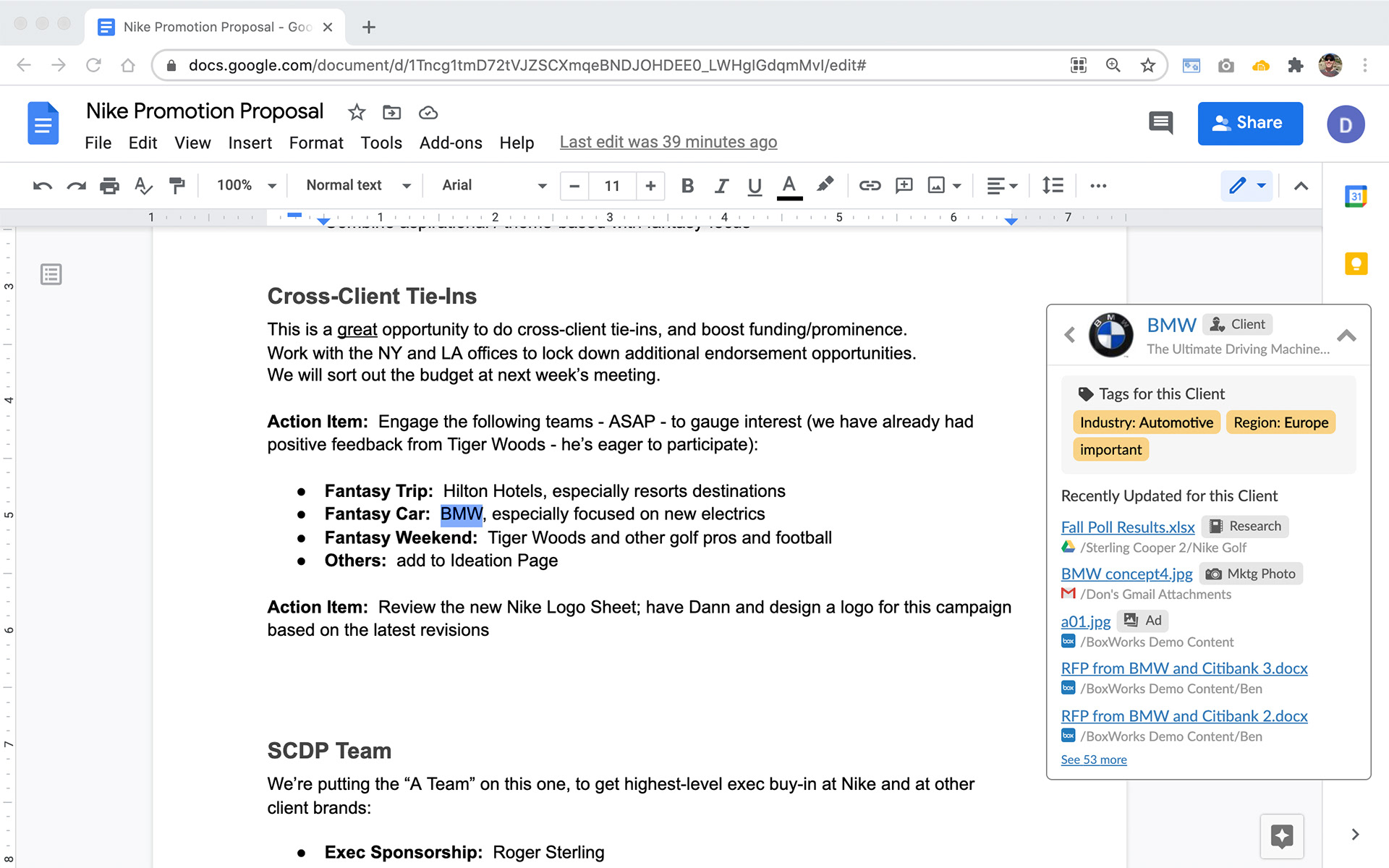Open the Help menu
The height and width of the screenshot is (868, 1389).
tap(517, 142)
